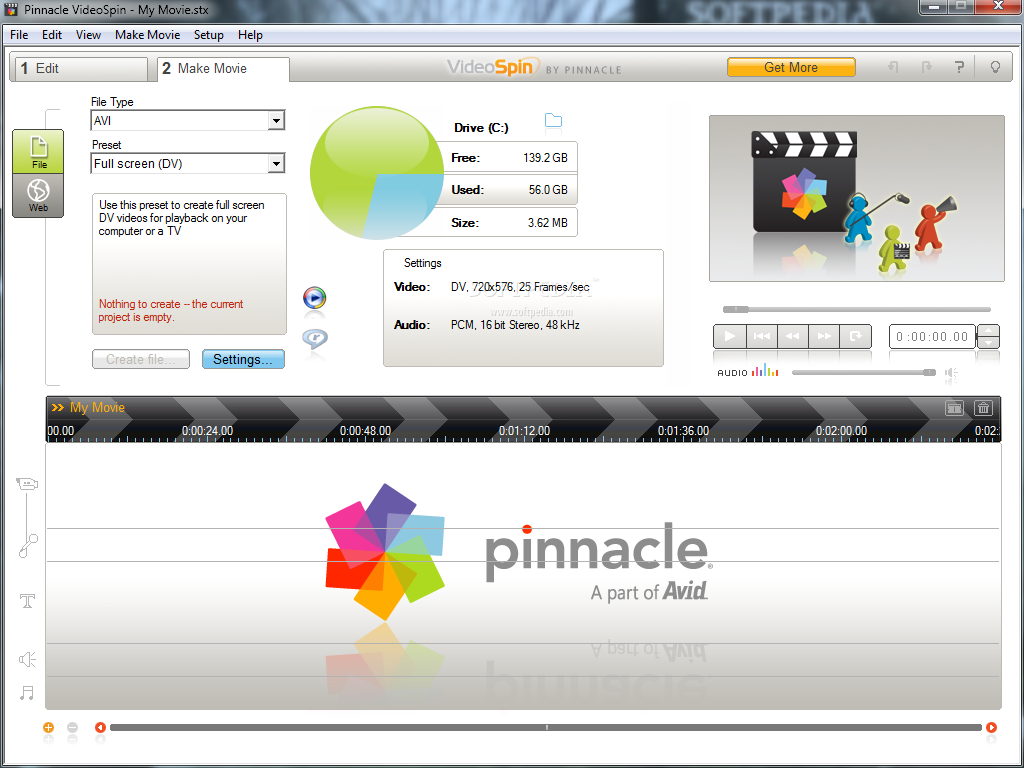Select the Web output icon
The image size is (1024, 768).
(39, 195)
